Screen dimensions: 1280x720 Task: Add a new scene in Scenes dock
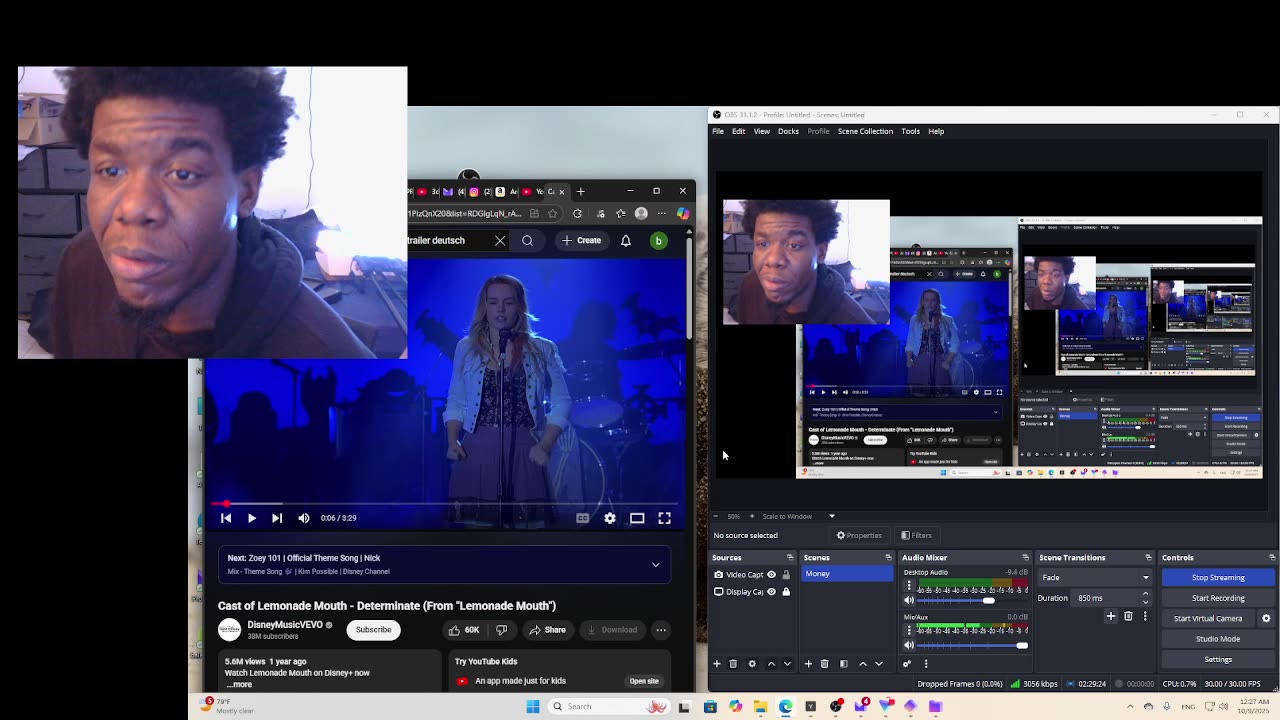point(808,664)
